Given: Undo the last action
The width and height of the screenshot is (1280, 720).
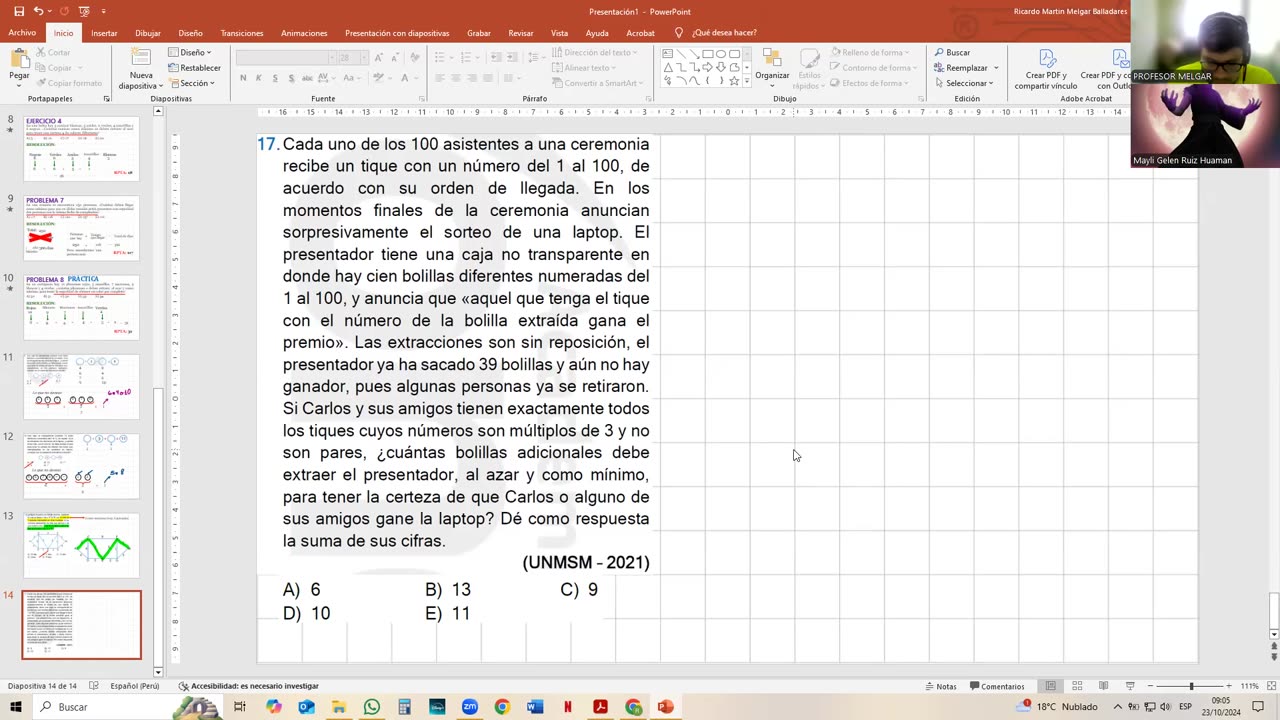Looking at the screenshot, I should point(38,11).
